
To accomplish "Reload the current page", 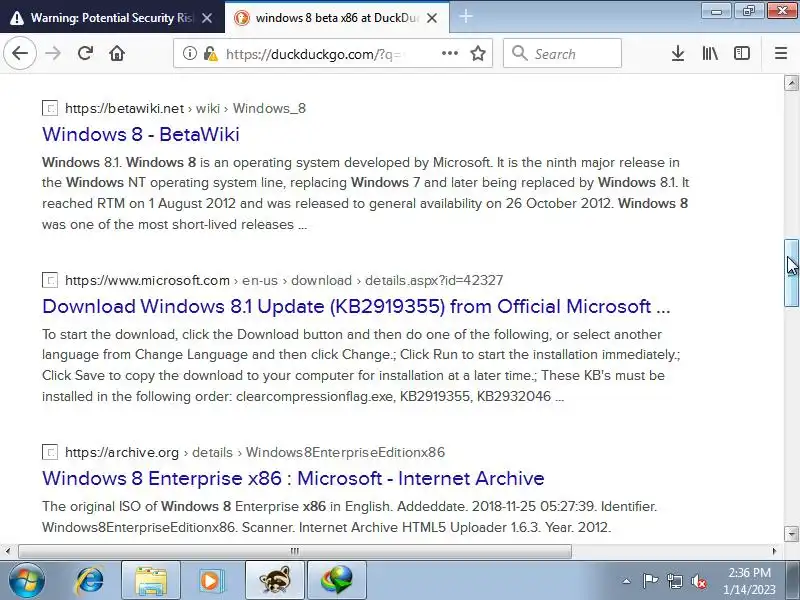I will click(x=85, y=53).
